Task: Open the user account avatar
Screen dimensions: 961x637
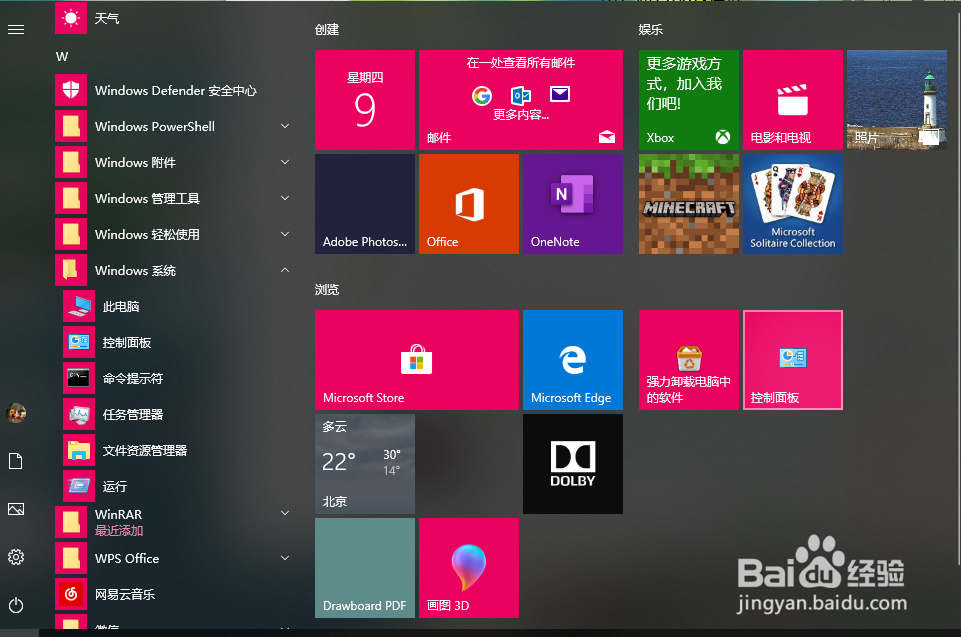Action: (16, 413)
